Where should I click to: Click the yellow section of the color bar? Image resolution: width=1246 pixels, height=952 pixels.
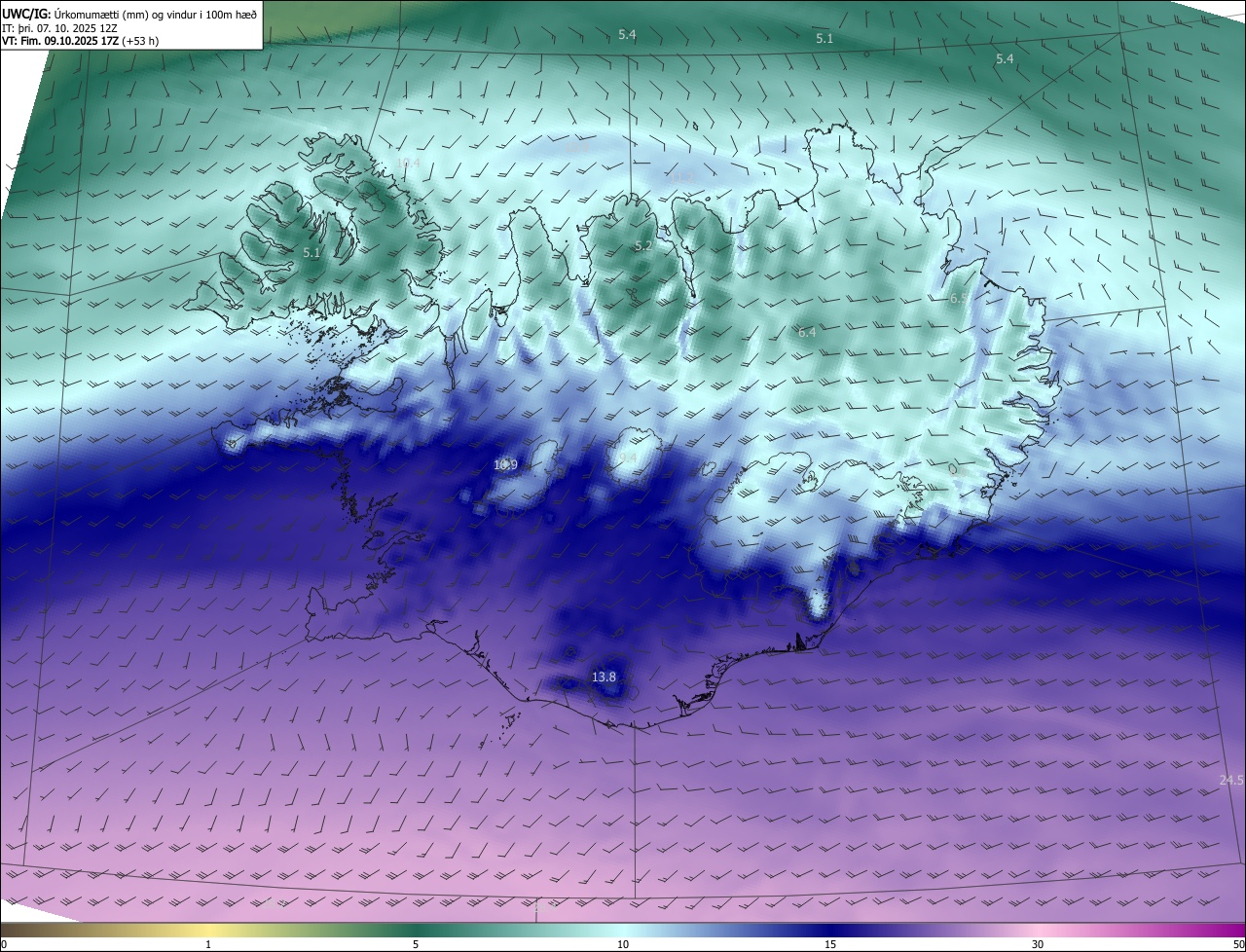[208, 931]
